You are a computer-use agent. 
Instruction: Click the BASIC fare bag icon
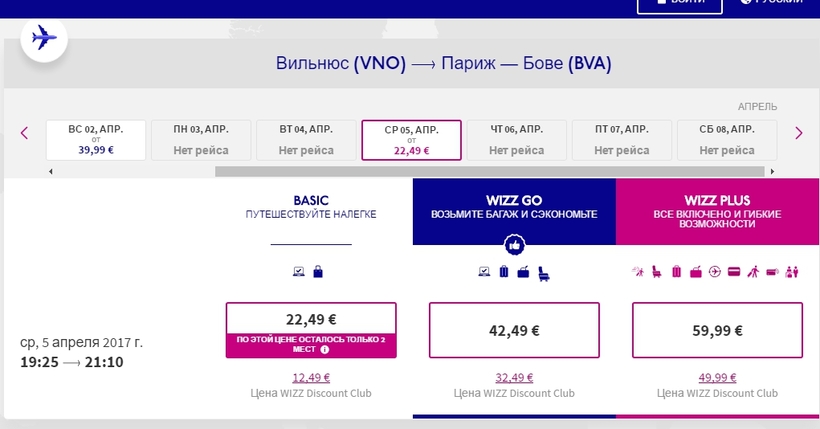(x=318, y=272)
